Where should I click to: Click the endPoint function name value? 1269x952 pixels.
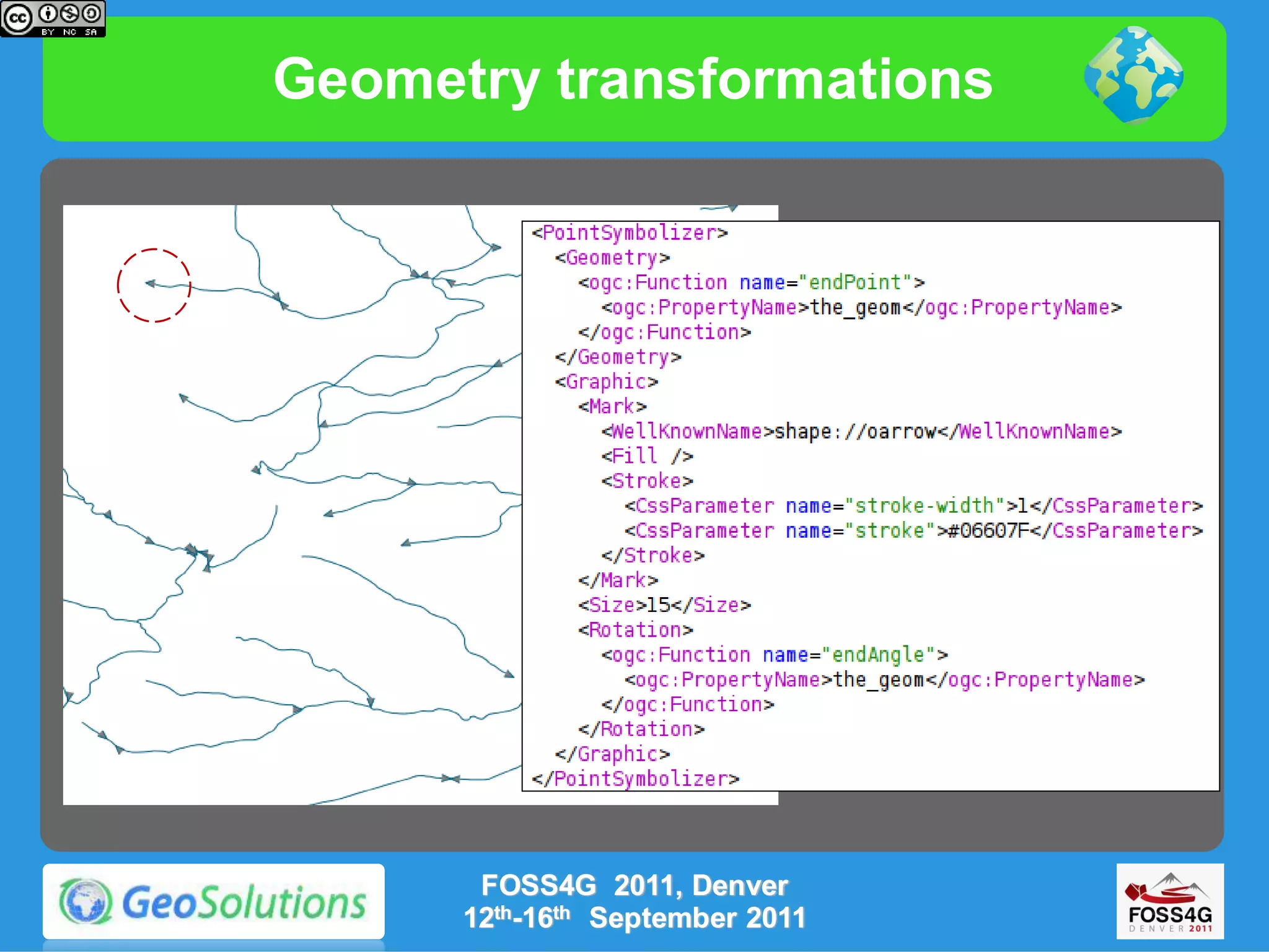(854, 282)
